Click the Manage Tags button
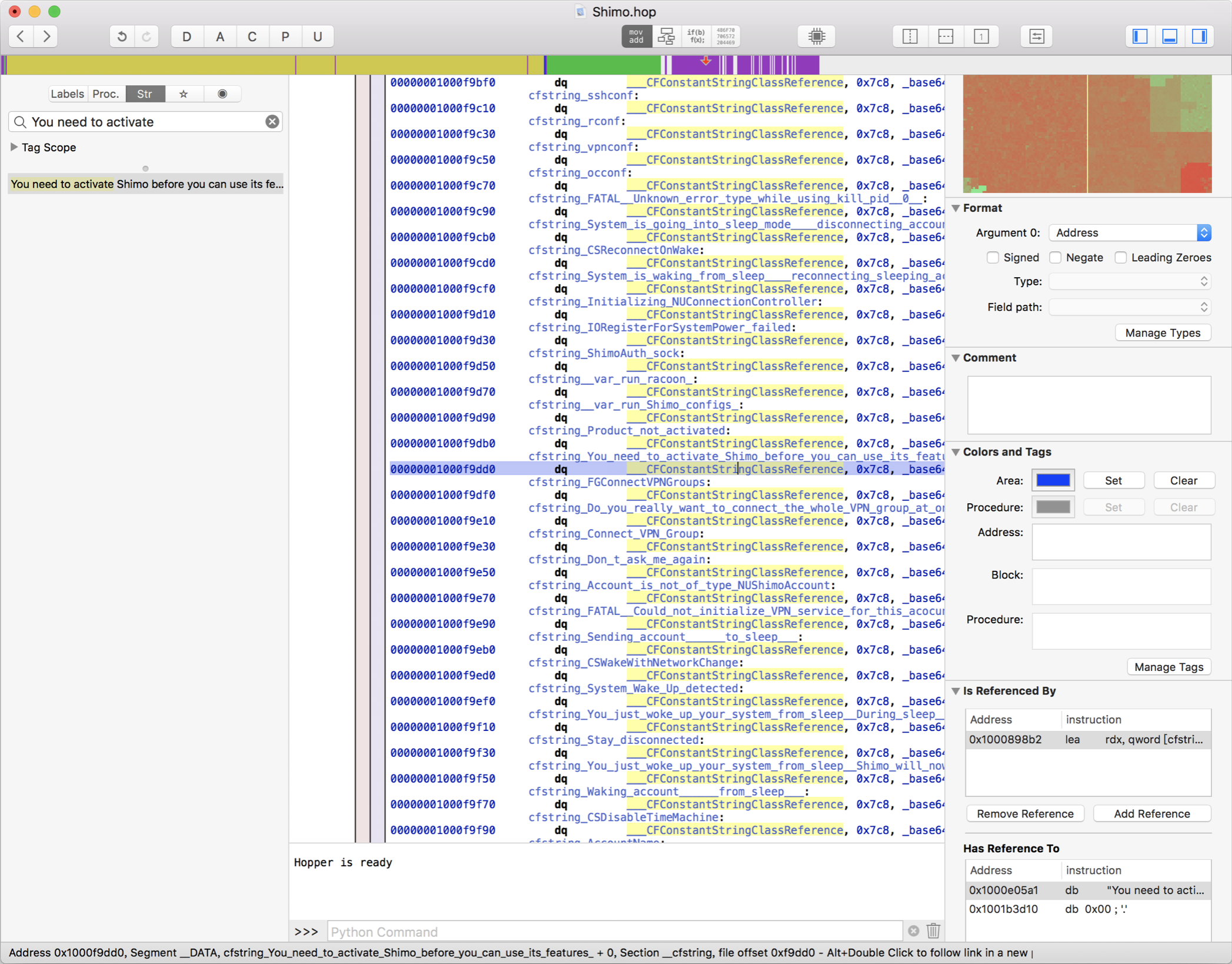 point(1168,667)
